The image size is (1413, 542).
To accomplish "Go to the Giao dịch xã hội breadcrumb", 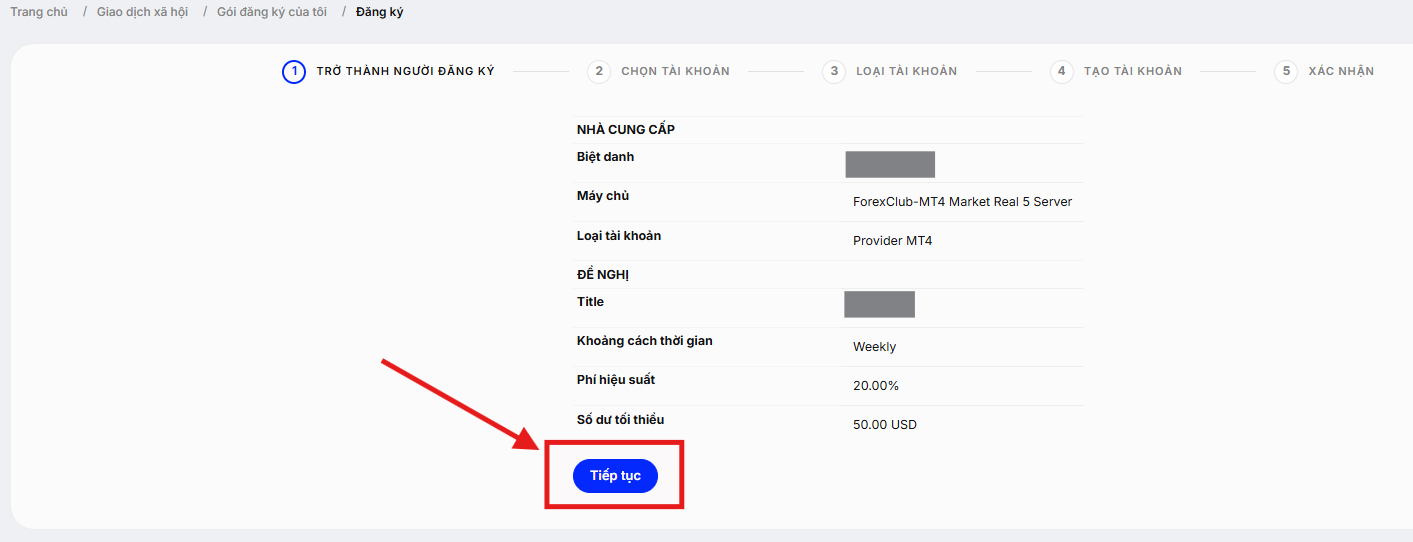I will pyautogui.click(x=142, y=12).
